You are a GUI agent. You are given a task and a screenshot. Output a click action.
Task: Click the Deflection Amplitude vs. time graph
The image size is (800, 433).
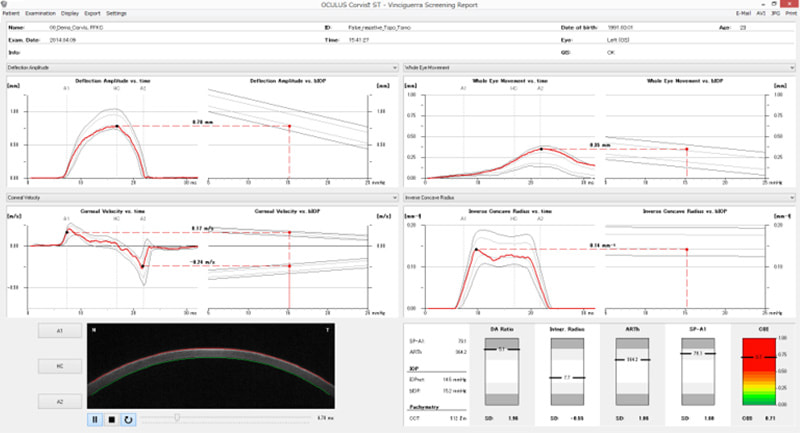click(x=112, y=136)
